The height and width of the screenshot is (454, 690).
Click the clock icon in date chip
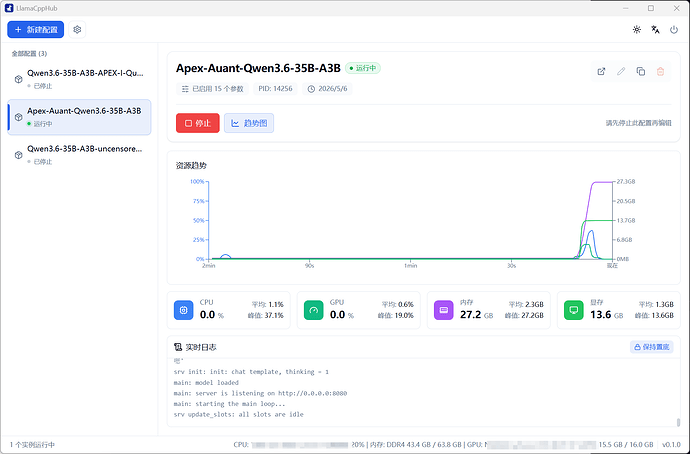tap(311, 89)
